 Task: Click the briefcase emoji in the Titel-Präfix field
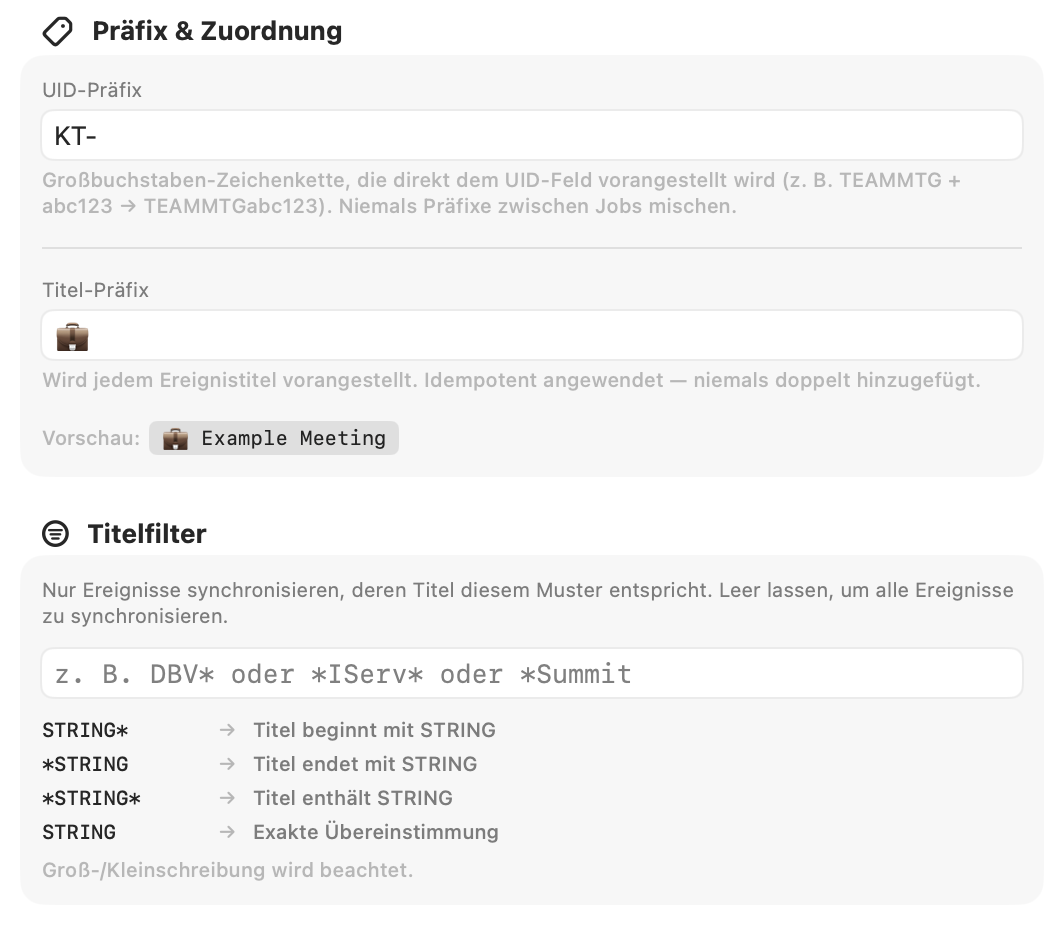point(72,336)
